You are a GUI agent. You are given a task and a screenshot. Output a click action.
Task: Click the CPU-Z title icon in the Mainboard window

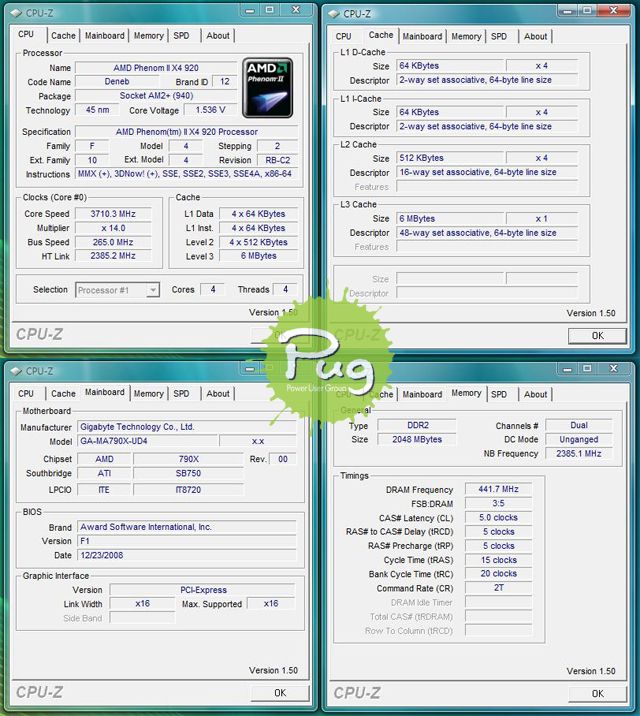[16, 371]
